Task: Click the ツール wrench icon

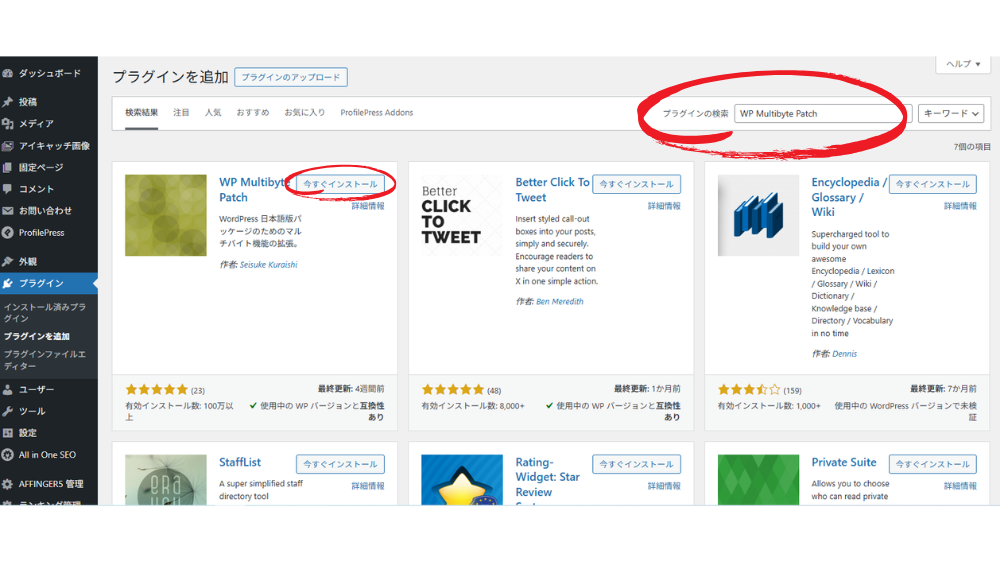Action: (8, 411)
